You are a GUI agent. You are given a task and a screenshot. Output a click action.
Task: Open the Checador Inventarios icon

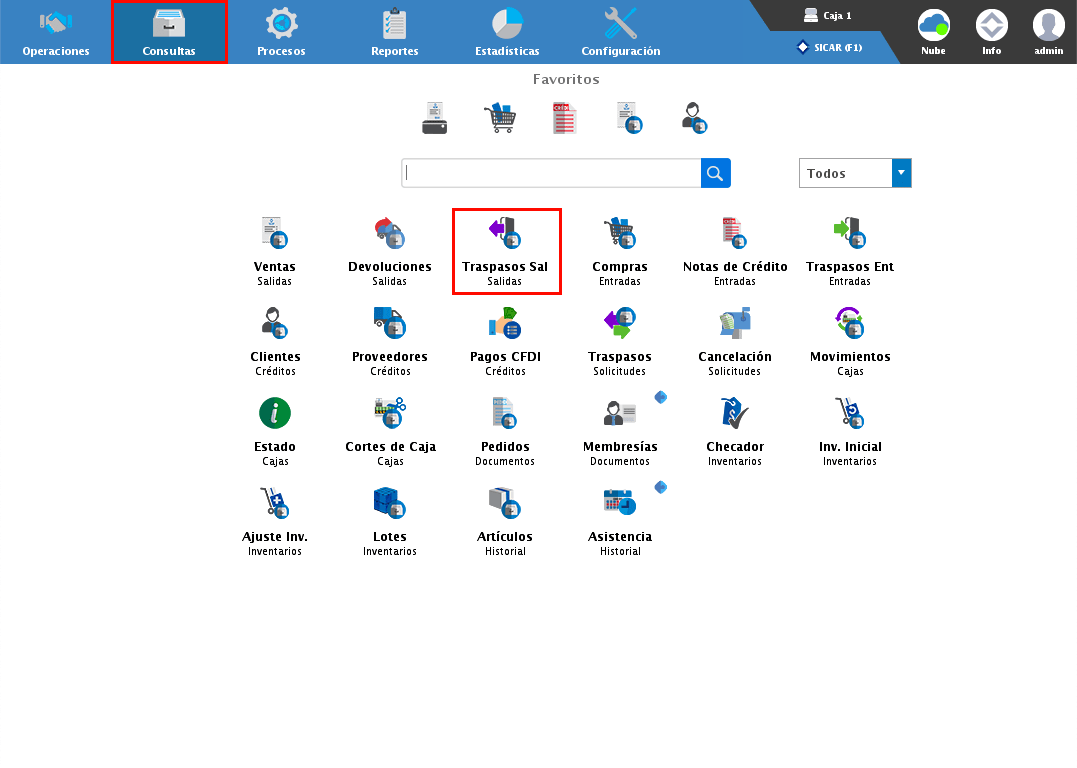[735, 415]
